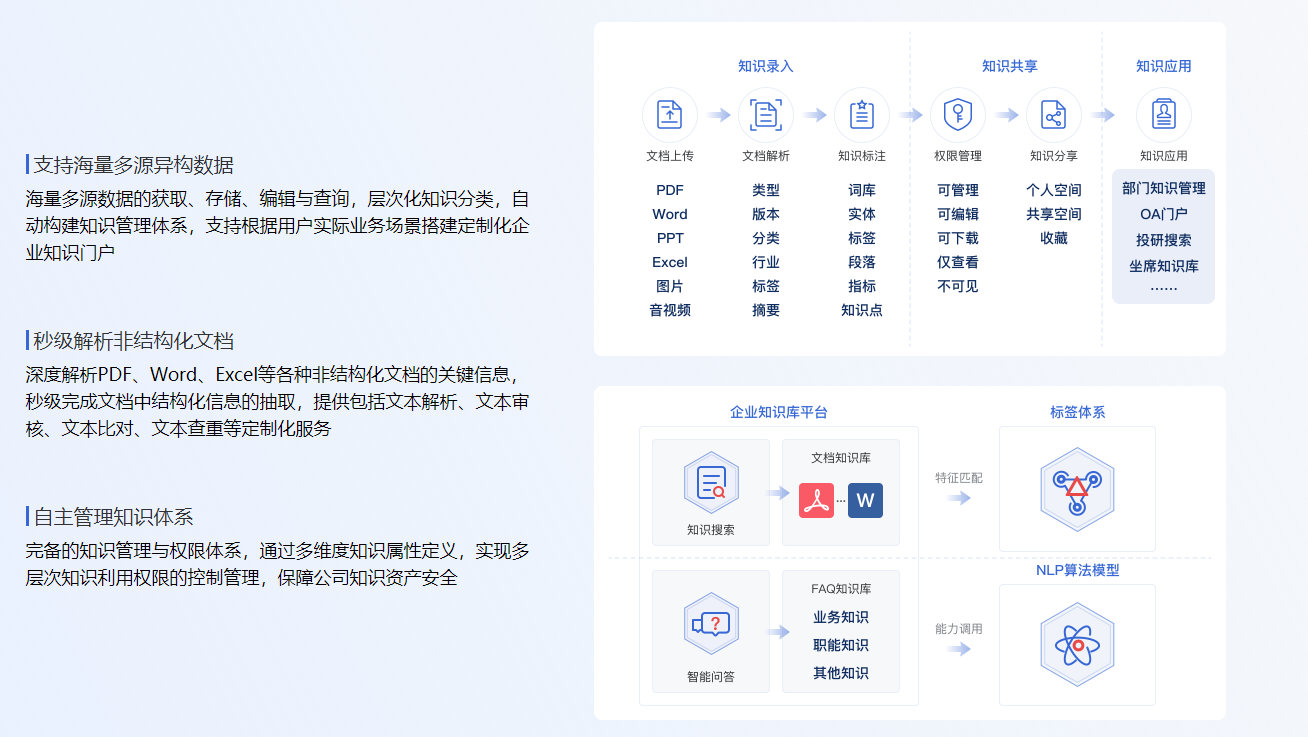This screenshot has width=1308, height=737.
Task: Click the 支持海量多源异构数据 heading
Action: click(x=134, y=165)
